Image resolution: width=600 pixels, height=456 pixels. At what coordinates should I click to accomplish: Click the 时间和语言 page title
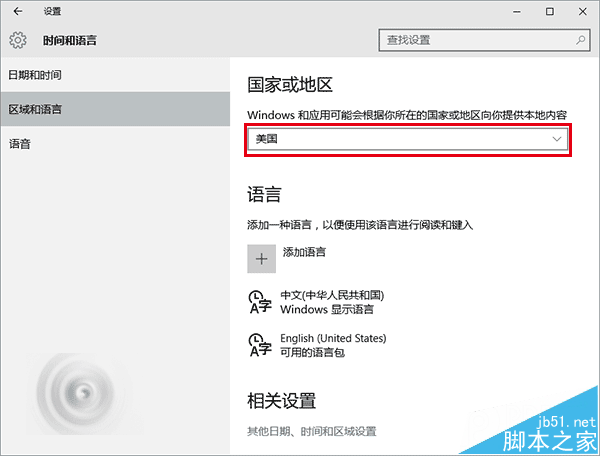70,40
